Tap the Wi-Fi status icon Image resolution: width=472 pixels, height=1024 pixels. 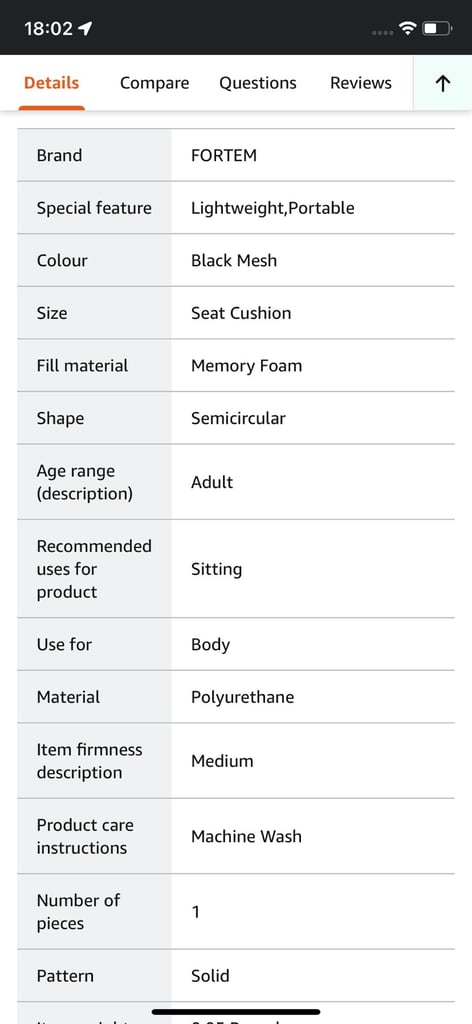click(x=409, y=28)
